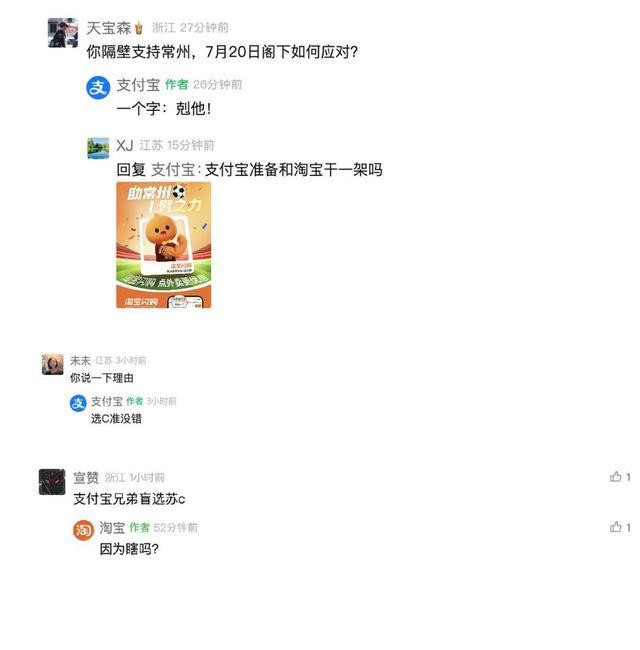Click the username 未未
Viewport: 640px width, 650px height.
[x=80, y=360]
